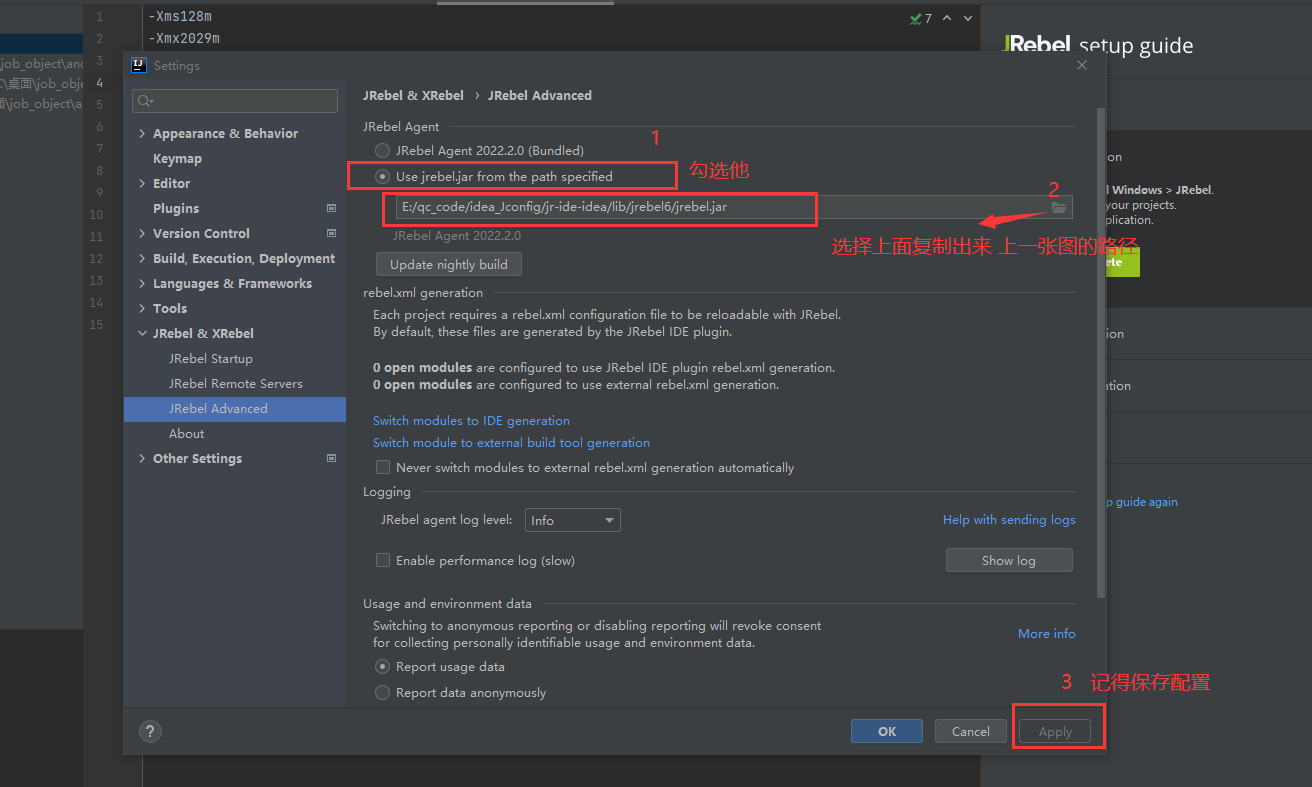Open the JRebel agent log level dropdown
The width and height of the screenshot is (1312, 787).
coord(572,519)
